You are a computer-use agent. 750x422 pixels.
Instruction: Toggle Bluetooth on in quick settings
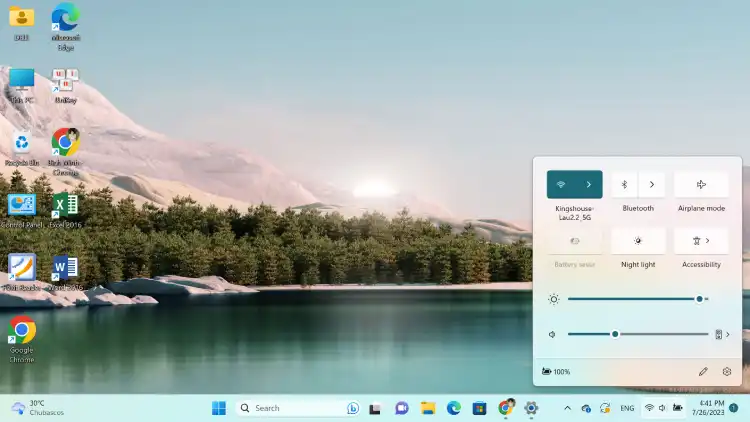(x=624, y=185)
